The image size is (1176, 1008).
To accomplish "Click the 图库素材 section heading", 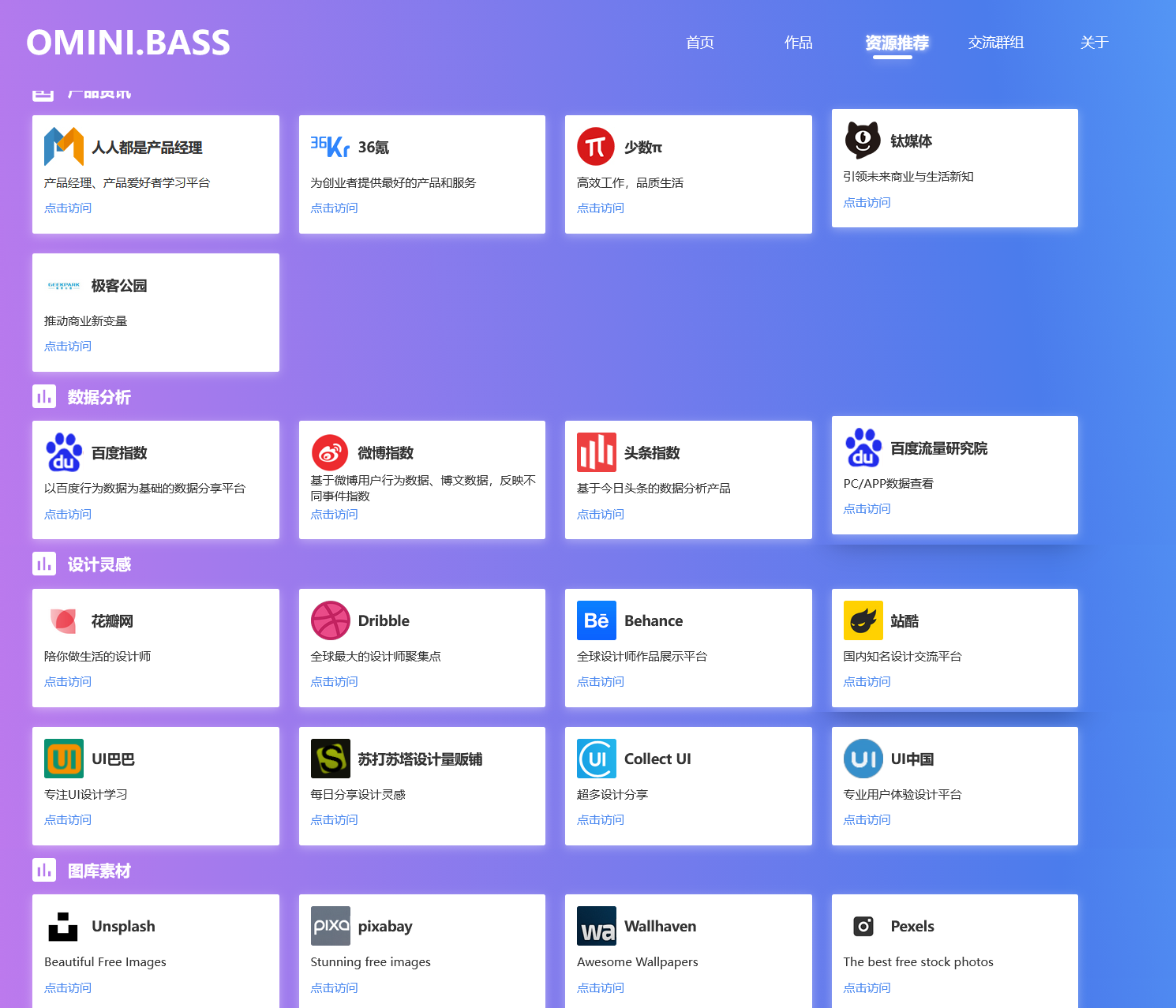I will [99, 871].
